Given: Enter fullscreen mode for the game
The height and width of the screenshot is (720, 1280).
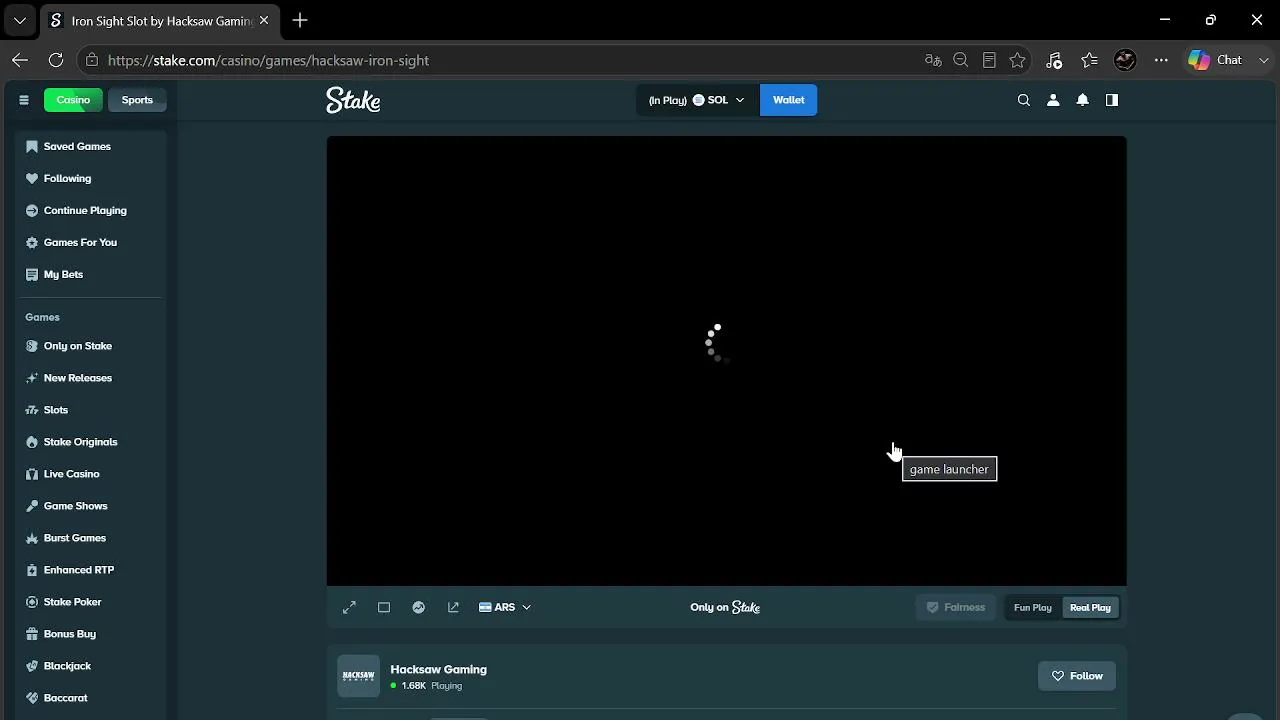Looking at the screenshot, I should [x=349, y=607].
